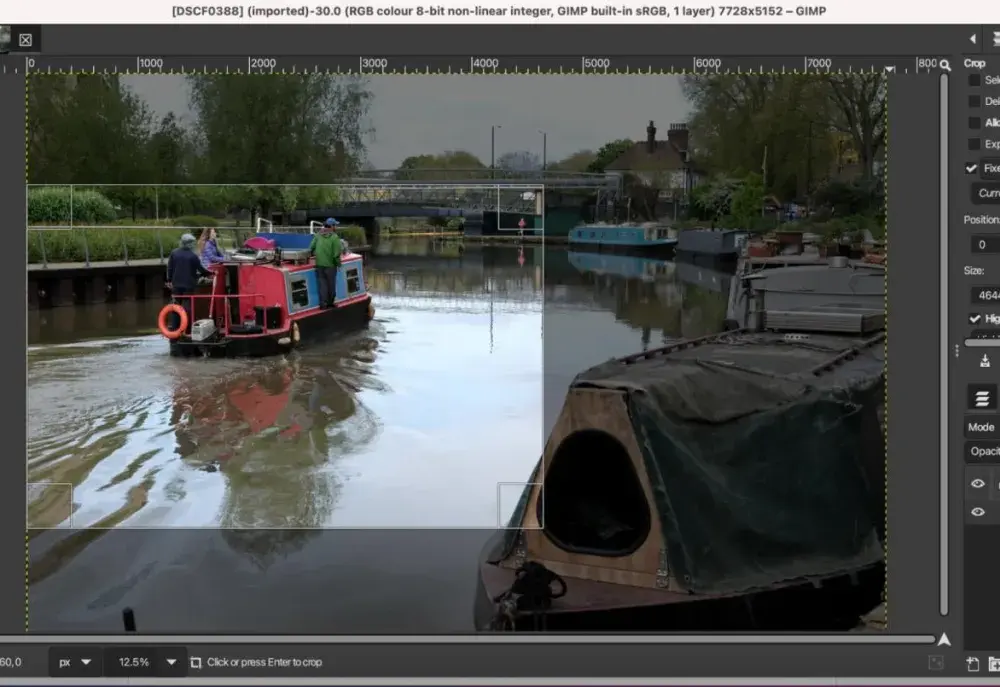The image size is (1000, 687).
Task: Click the crop tool icon in the status bar
Action: pyautogui.click(x=196, y=663)
